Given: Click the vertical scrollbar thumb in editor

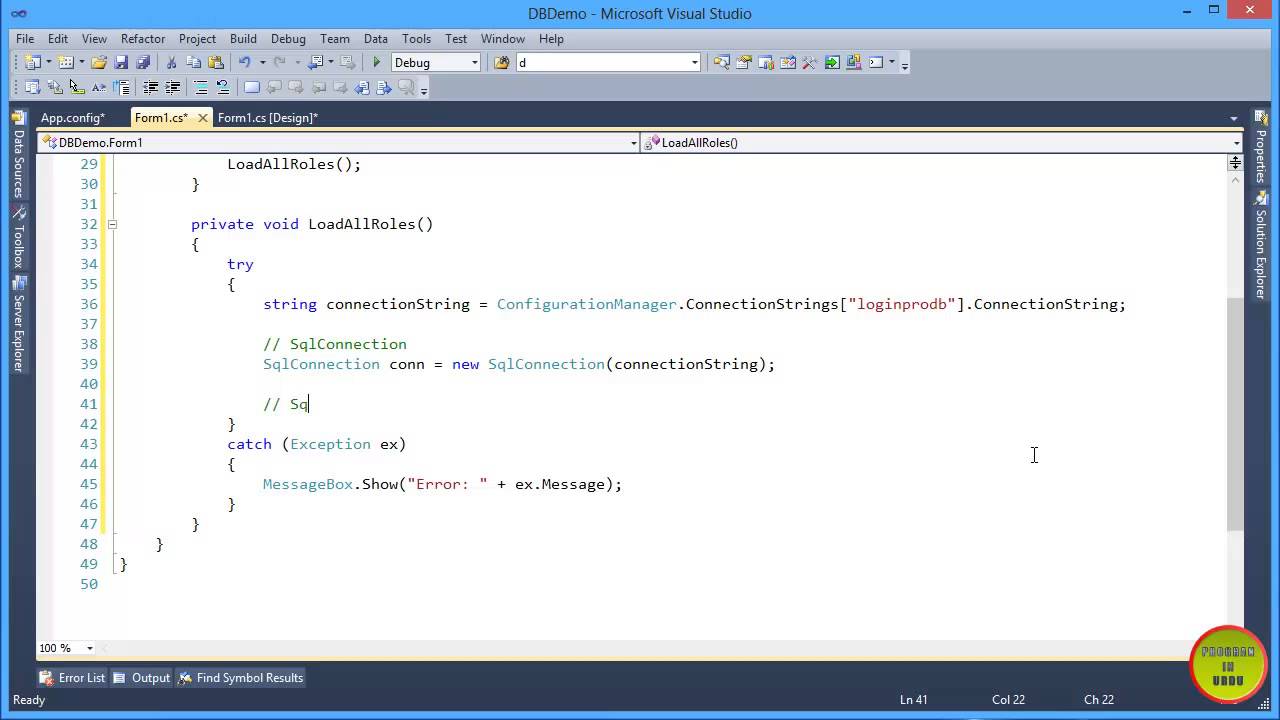Looking at the screenshot, I should click(x=1235, y=414).
